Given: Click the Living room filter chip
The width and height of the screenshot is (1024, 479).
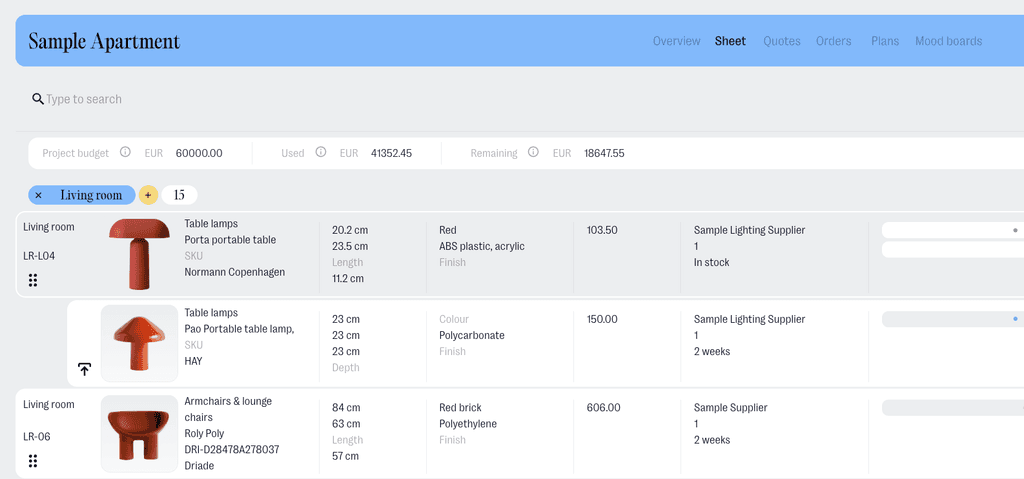Looking at the screenshot, I should pyautogui.click(x=82, y=195).
